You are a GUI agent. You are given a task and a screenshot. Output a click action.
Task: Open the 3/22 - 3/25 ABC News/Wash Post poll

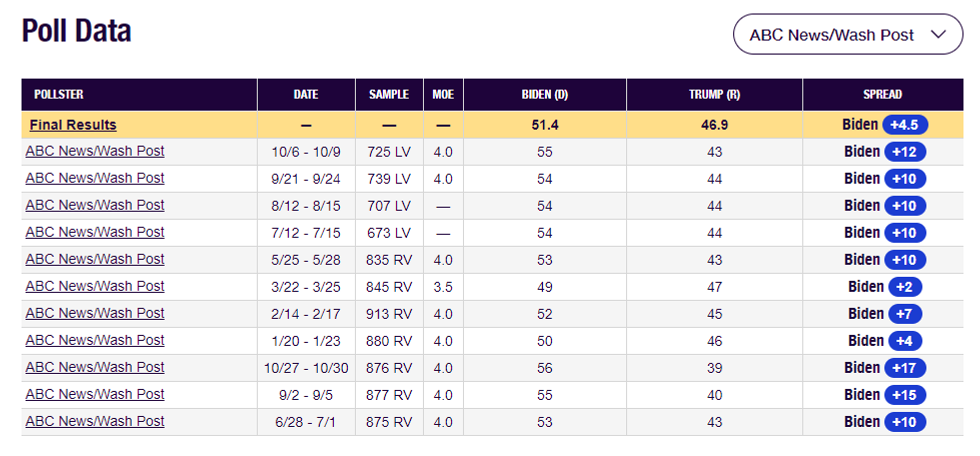95,286
